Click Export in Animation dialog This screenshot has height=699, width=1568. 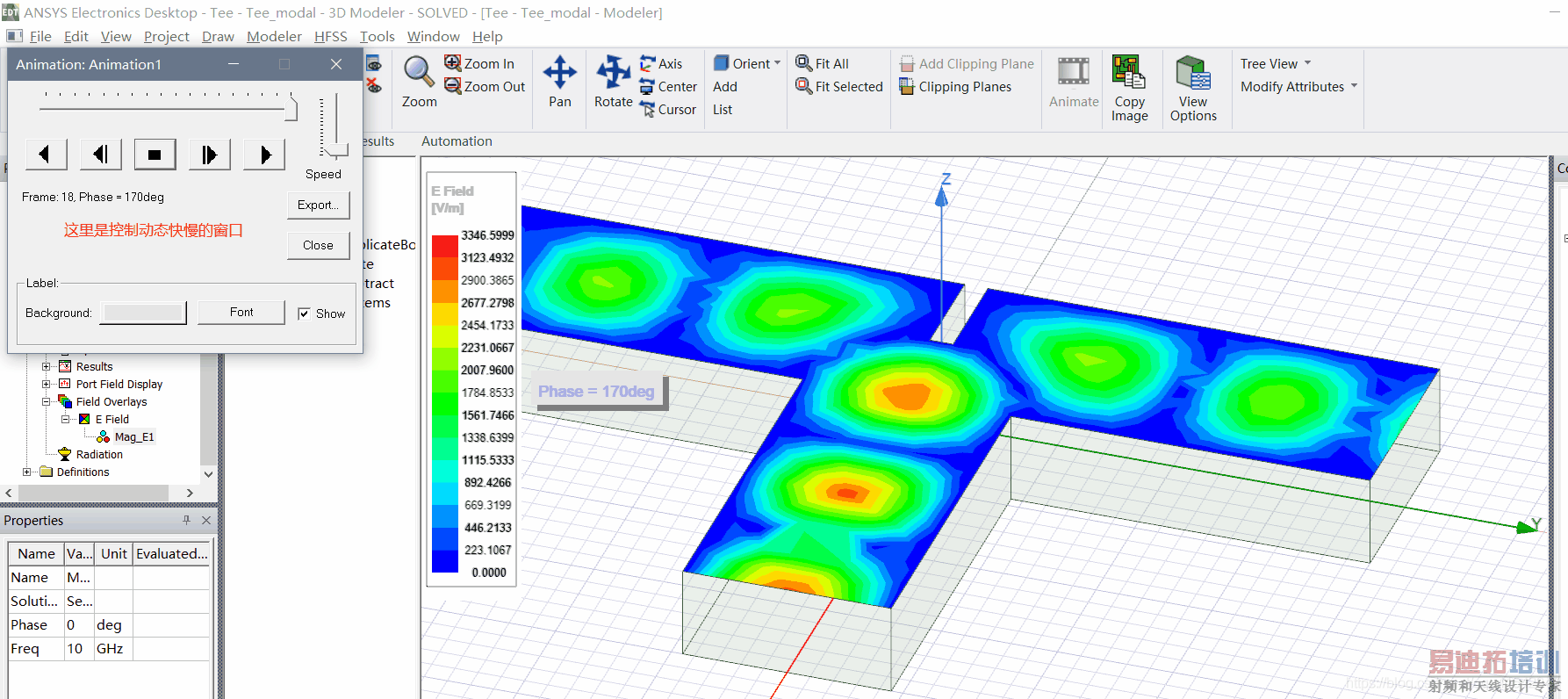coord(318,205)
